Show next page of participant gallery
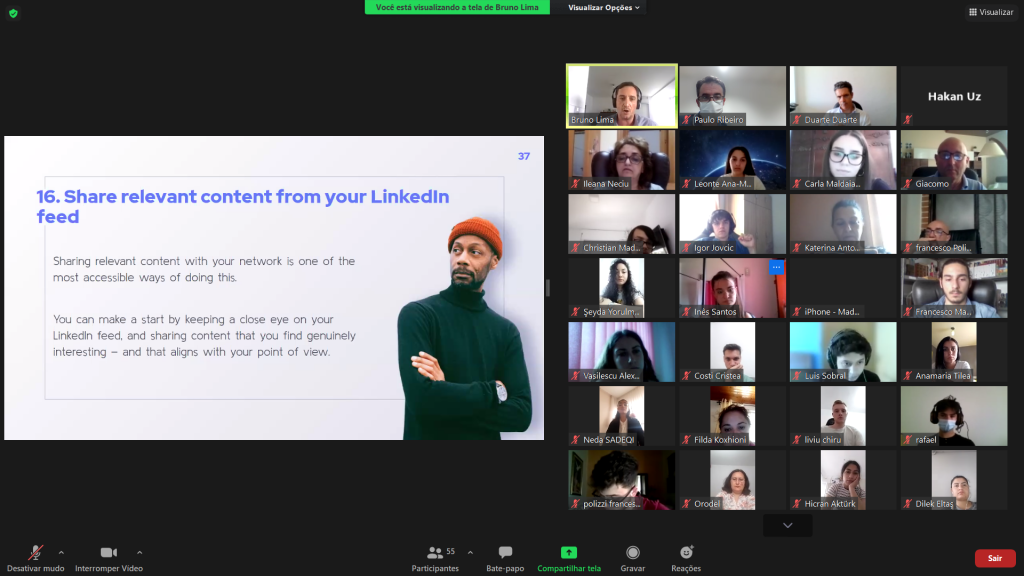This screenshot has width=1024, height=576. click(x=788, y=525)
